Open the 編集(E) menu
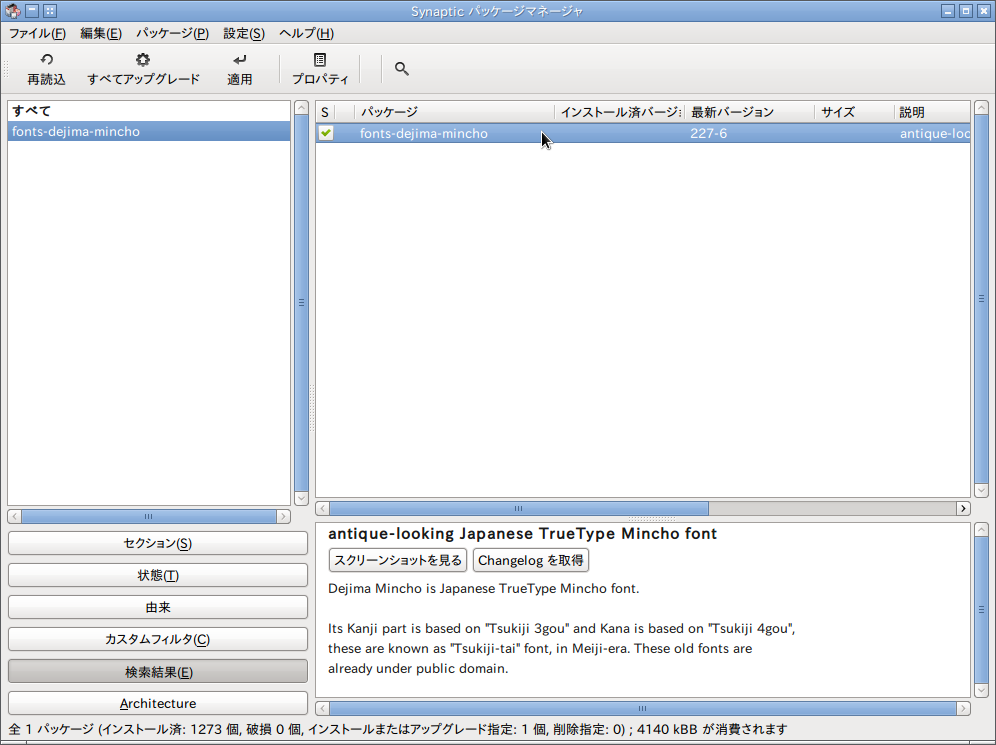 [101, 33]
